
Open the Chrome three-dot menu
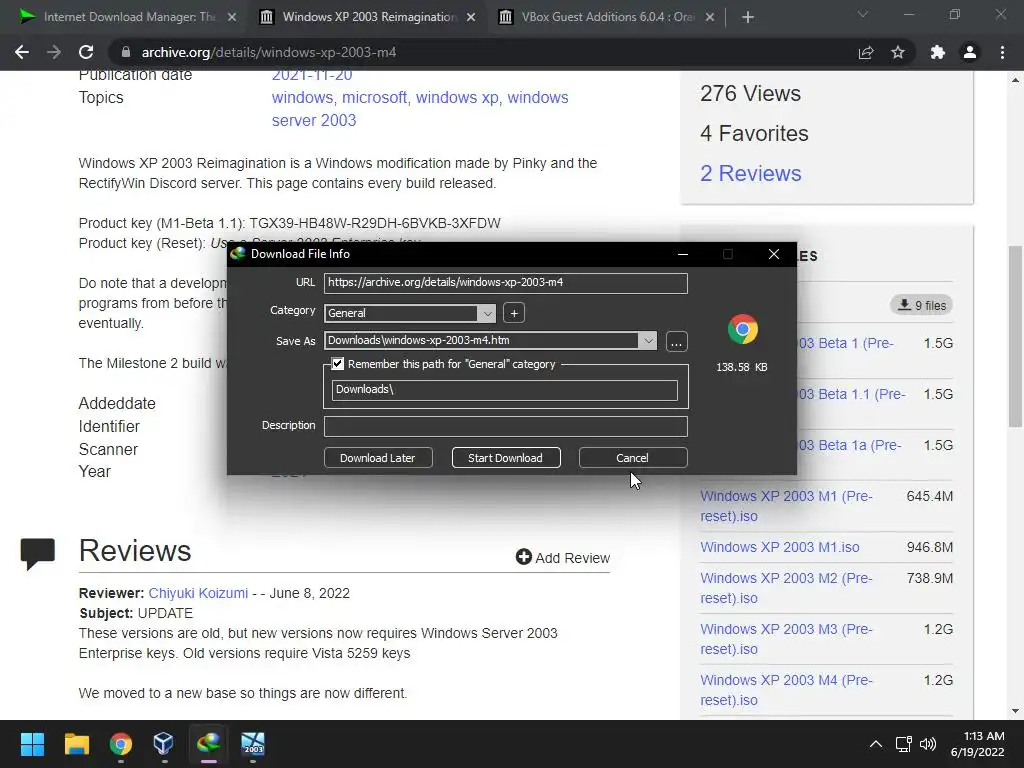[x=1002, y=52]
